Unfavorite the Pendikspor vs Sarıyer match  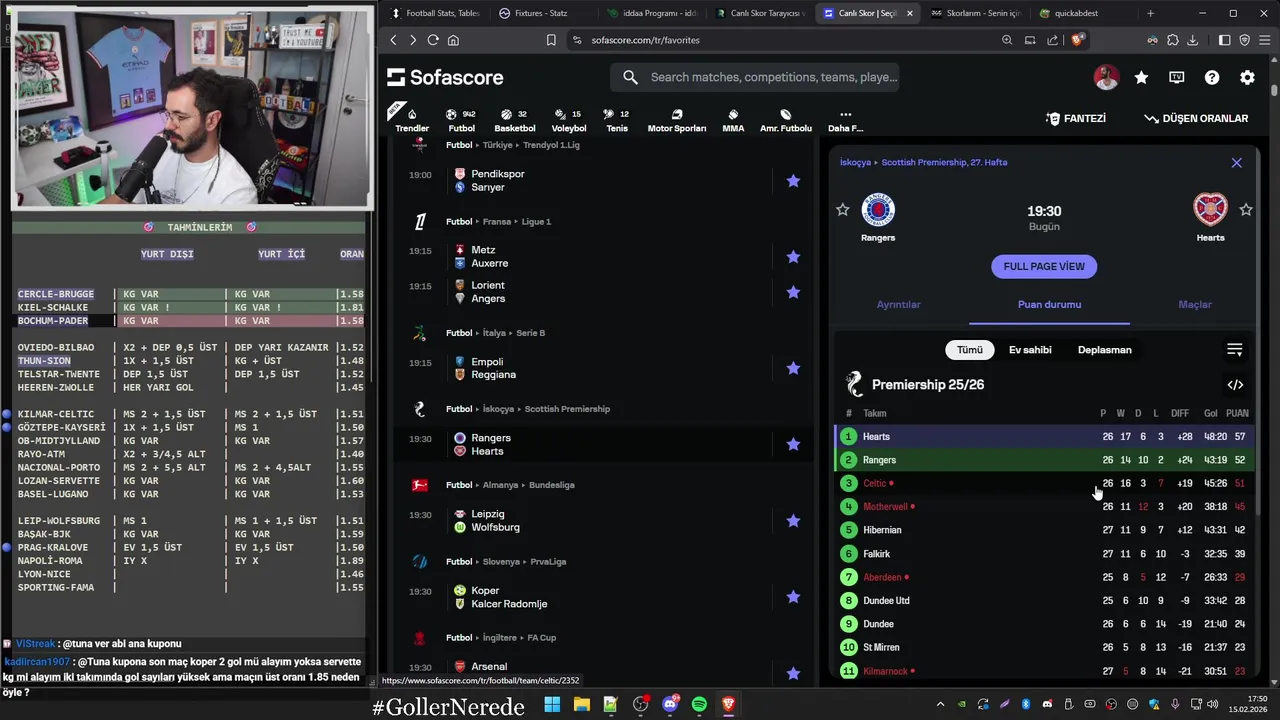(793, 181)
